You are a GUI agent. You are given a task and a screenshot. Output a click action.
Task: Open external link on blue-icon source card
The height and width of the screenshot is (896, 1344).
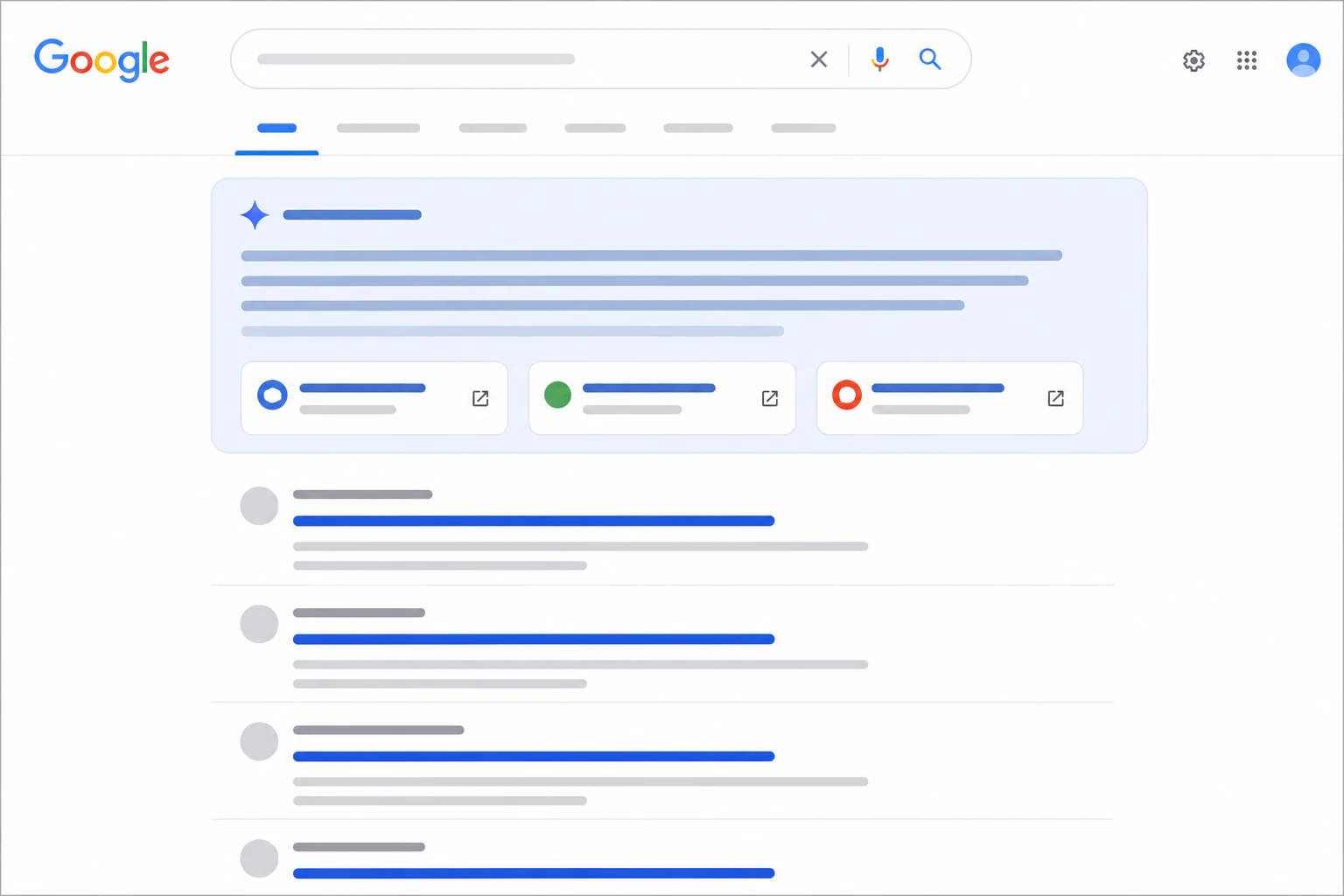480,399
